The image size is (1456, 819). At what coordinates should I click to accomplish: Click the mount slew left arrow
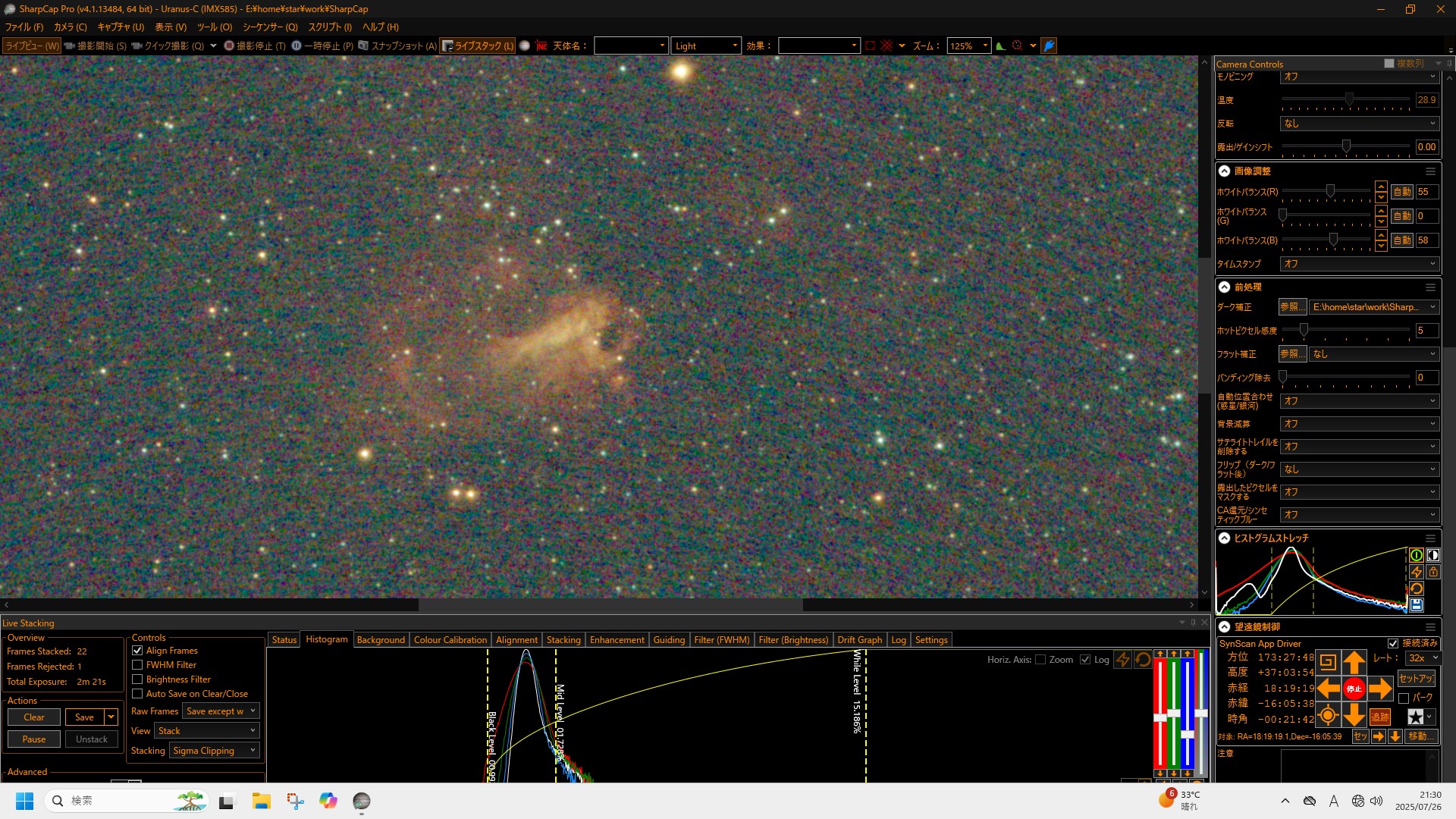1328,689
